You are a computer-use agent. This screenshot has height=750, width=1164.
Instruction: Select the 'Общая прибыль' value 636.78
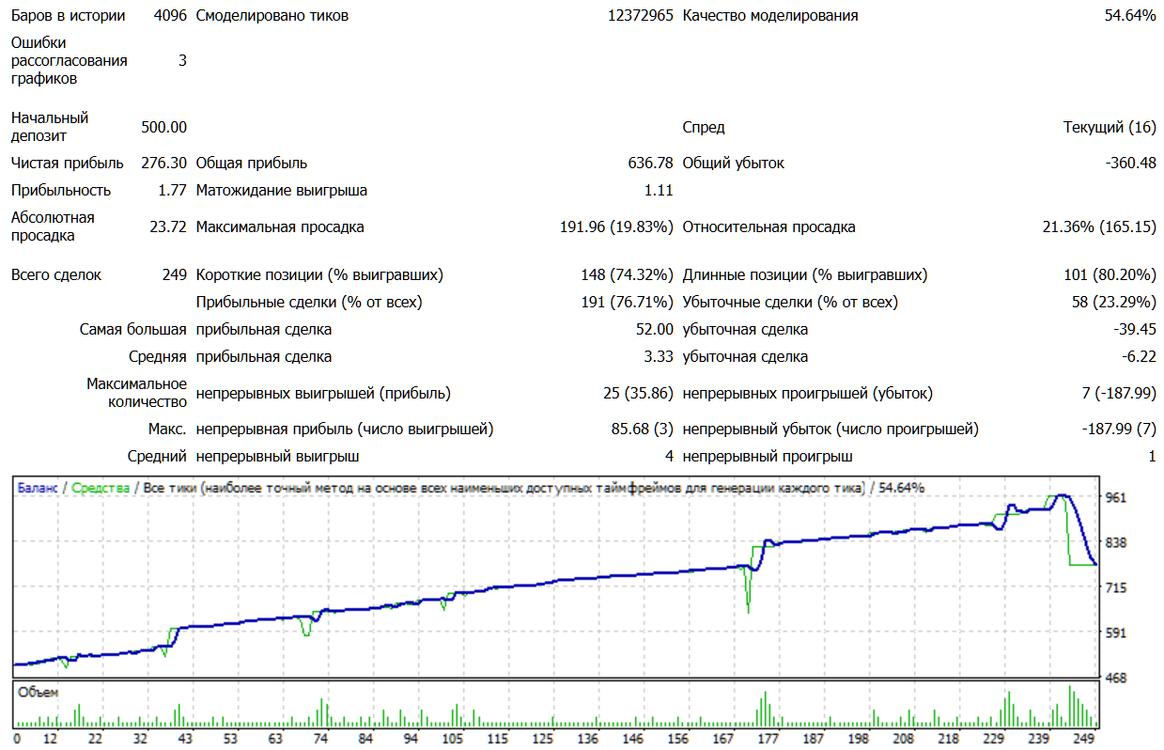(650, 163)
